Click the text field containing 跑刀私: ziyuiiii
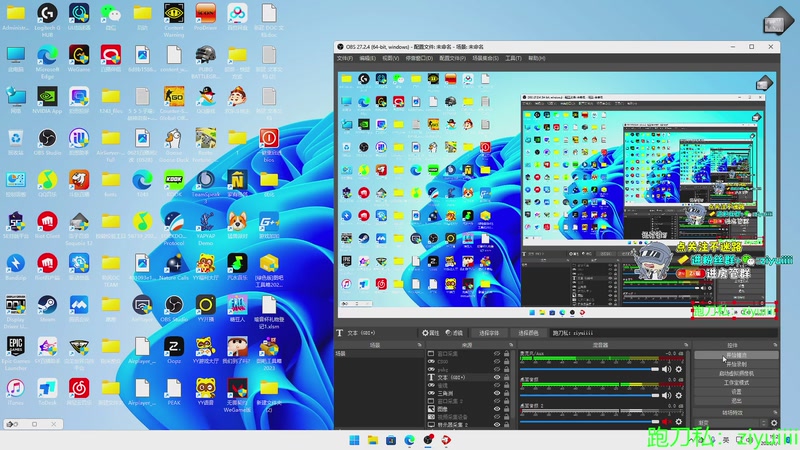 663,333
